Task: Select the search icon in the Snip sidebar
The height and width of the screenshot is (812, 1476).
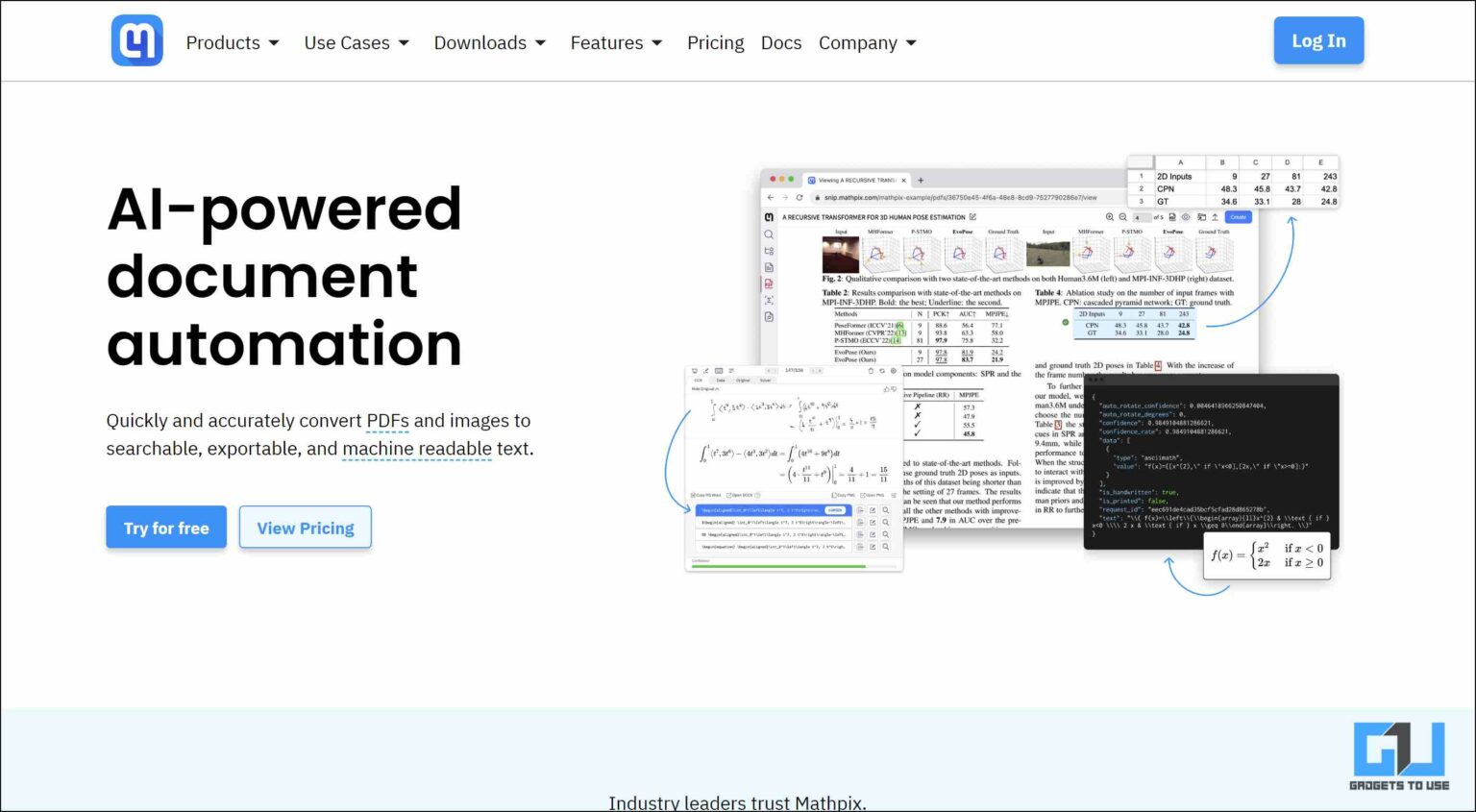Action: (769, 234)
